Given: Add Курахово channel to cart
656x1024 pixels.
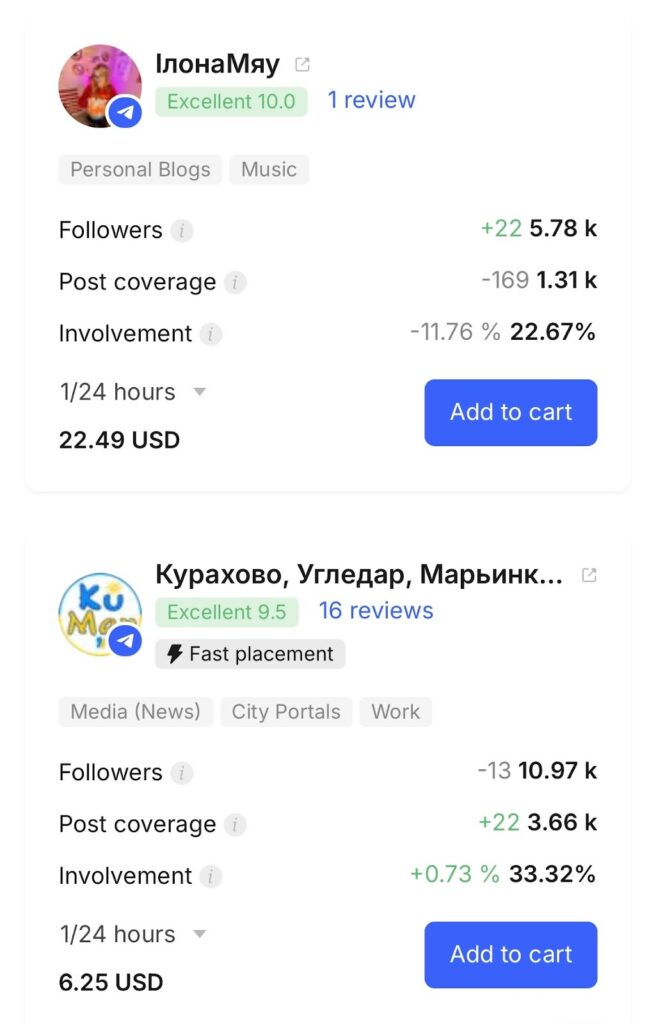Looking at the screenshot, I should [510, 954].
